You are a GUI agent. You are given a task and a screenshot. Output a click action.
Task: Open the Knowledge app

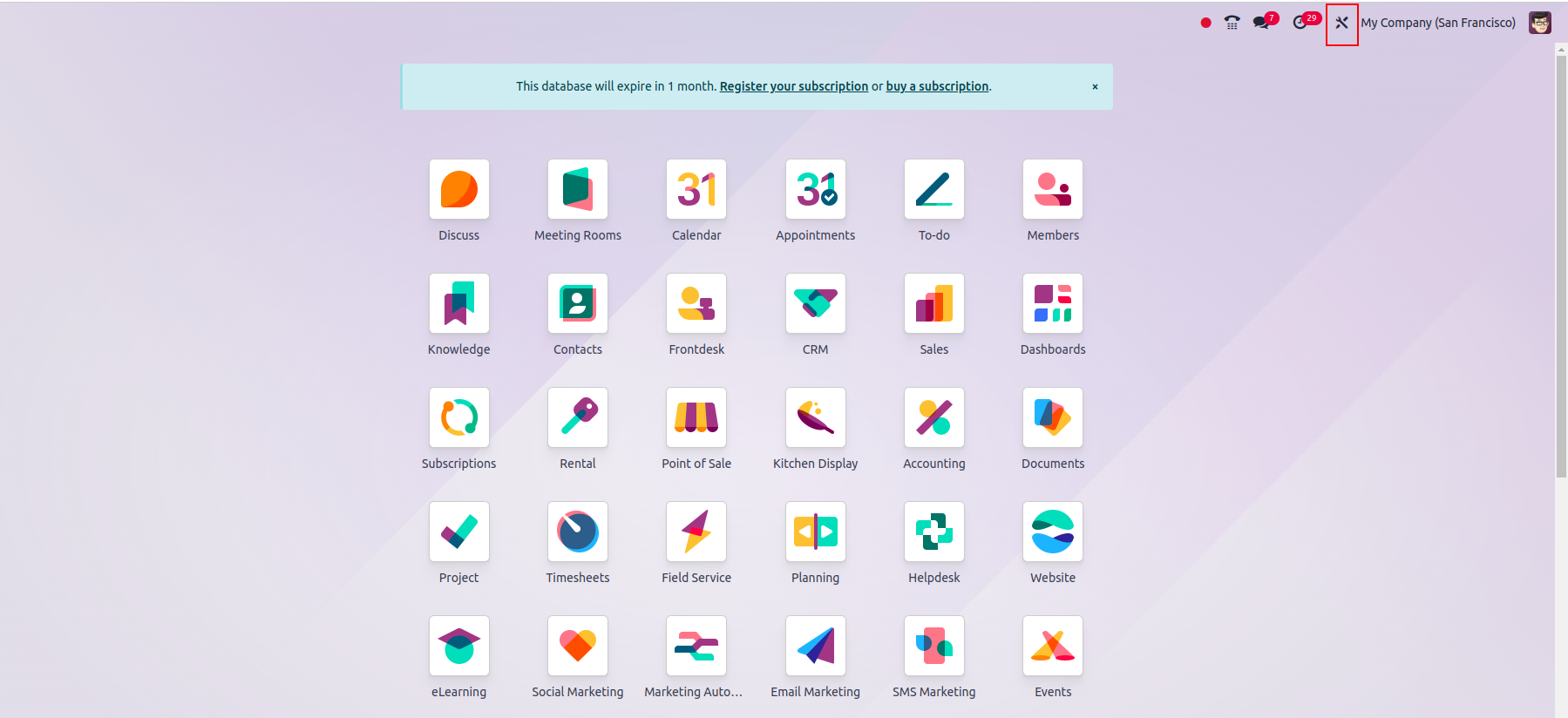(458, 304)
